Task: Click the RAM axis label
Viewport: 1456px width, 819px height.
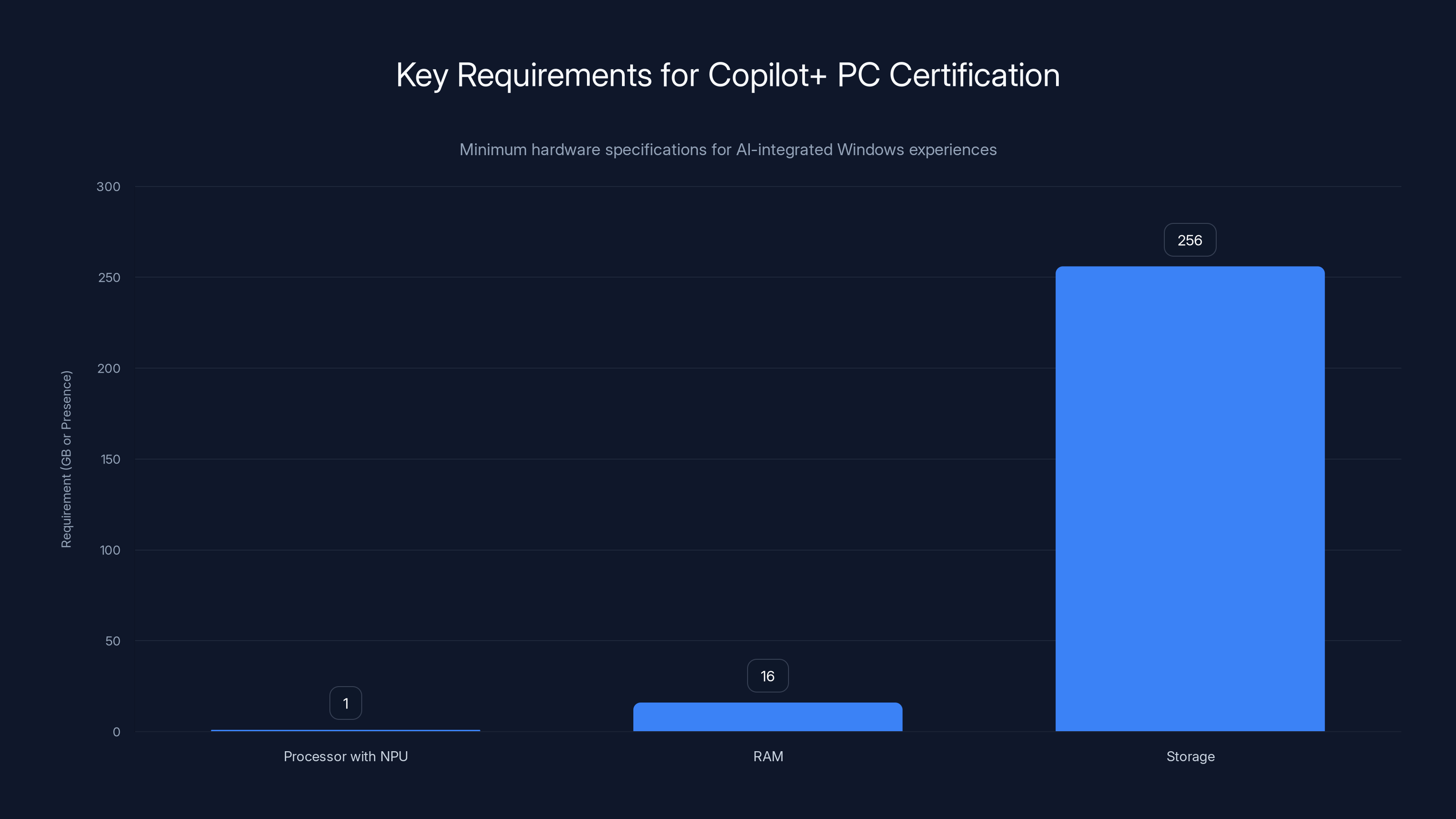Action: point(768,756)
